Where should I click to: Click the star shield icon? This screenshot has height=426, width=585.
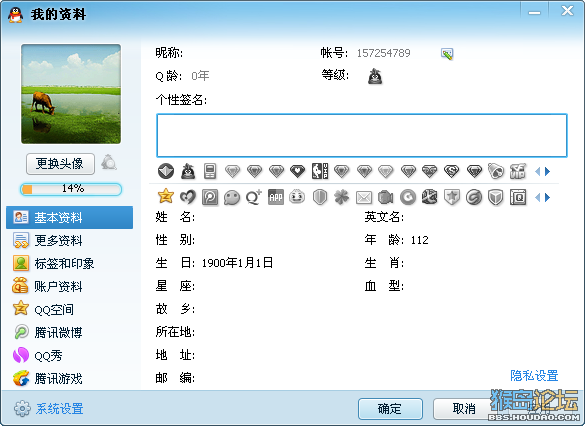click(x=451, y=197)
